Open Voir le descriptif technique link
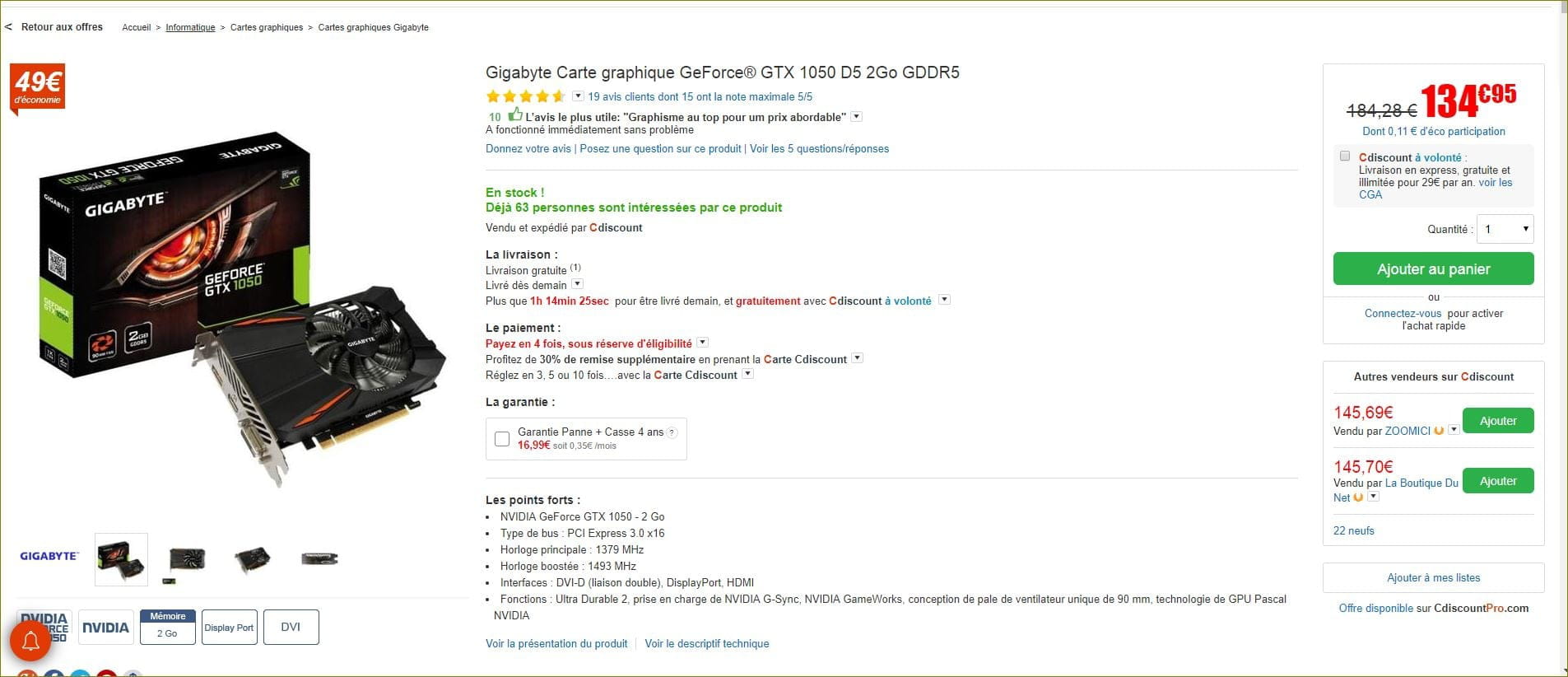 [707, 644]
